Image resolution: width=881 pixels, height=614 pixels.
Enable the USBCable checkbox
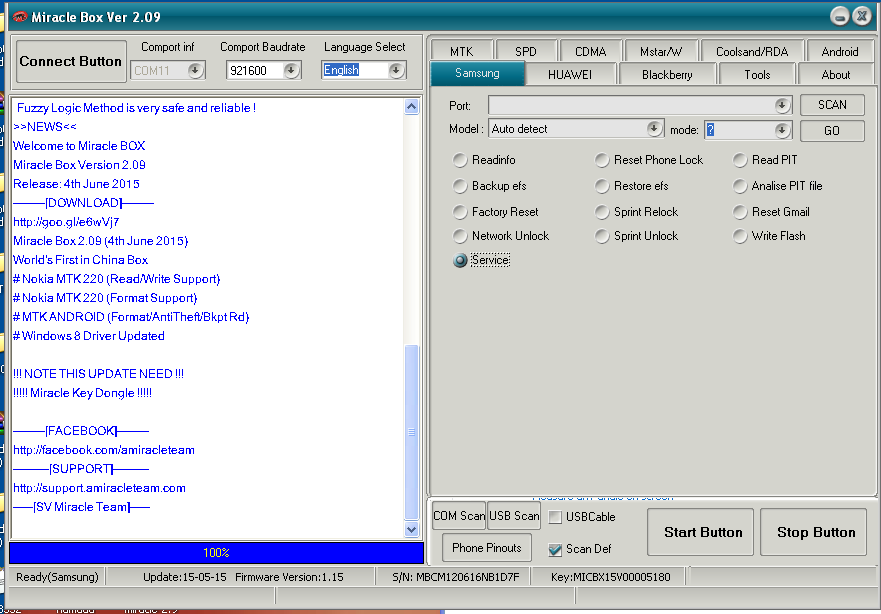[x=555, y=517]
